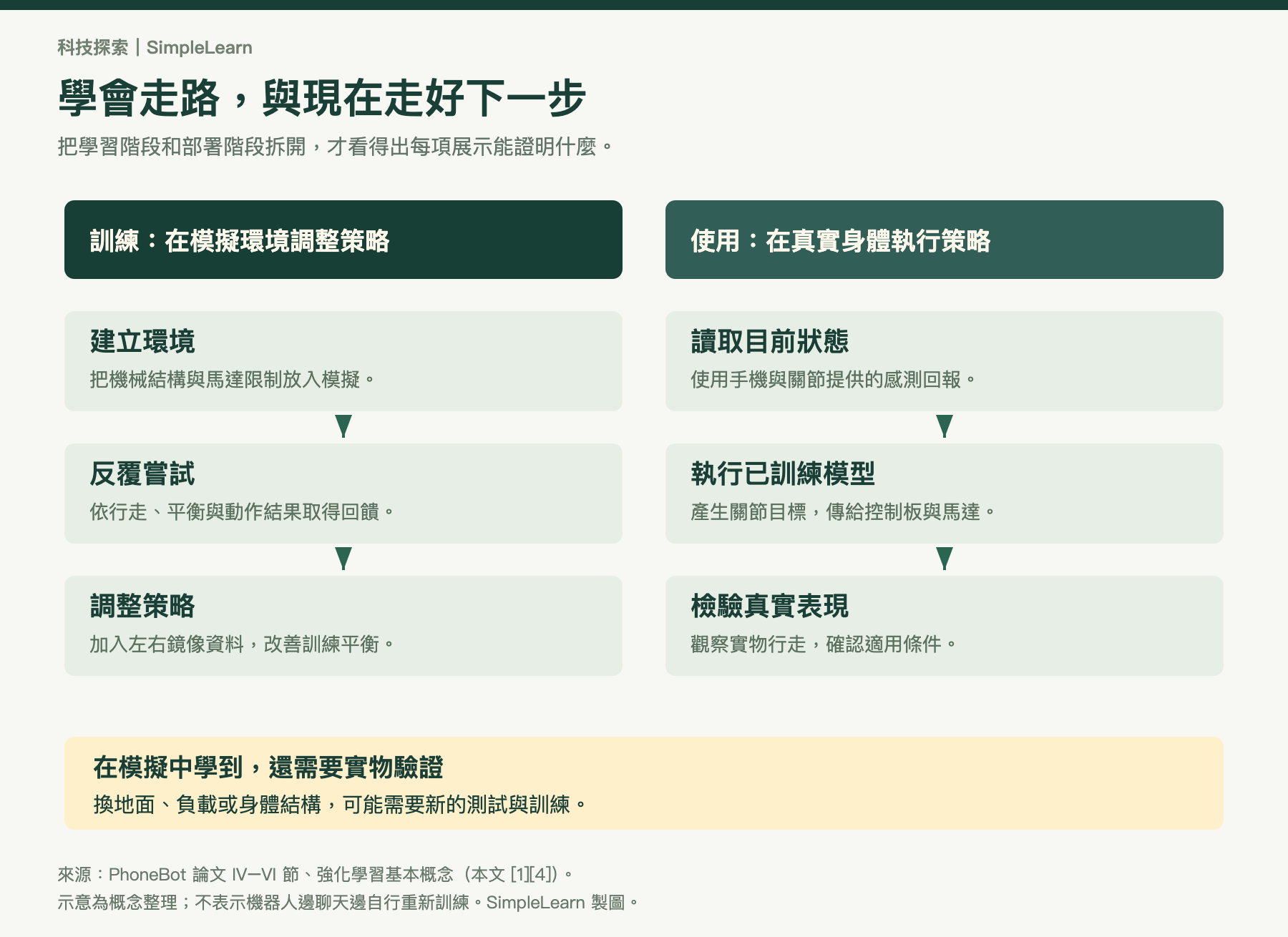Click the 科技探索｜SimpleLearn header label

tap(155, 48)
